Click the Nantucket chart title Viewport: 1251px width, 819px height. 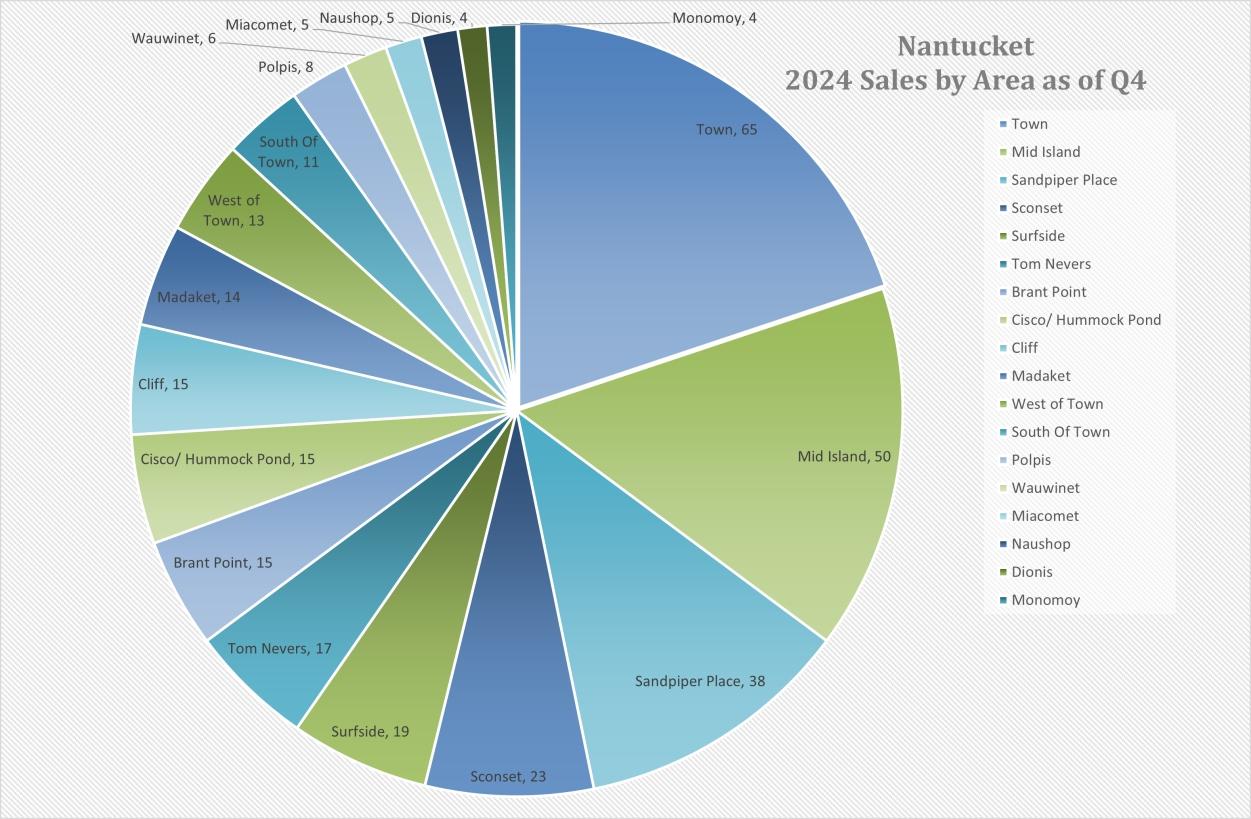[965, 47]
